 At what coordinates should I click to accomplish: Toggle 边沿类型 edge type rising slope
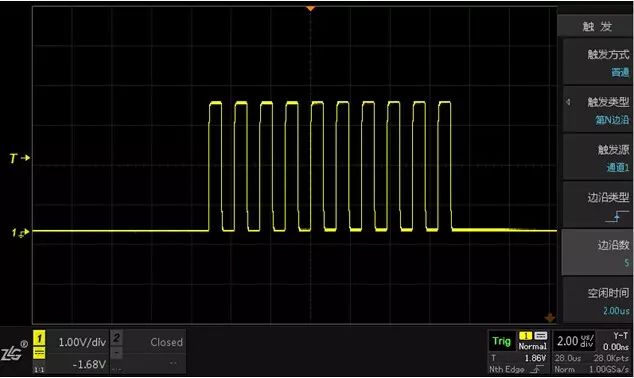click(x=597, y=205)
